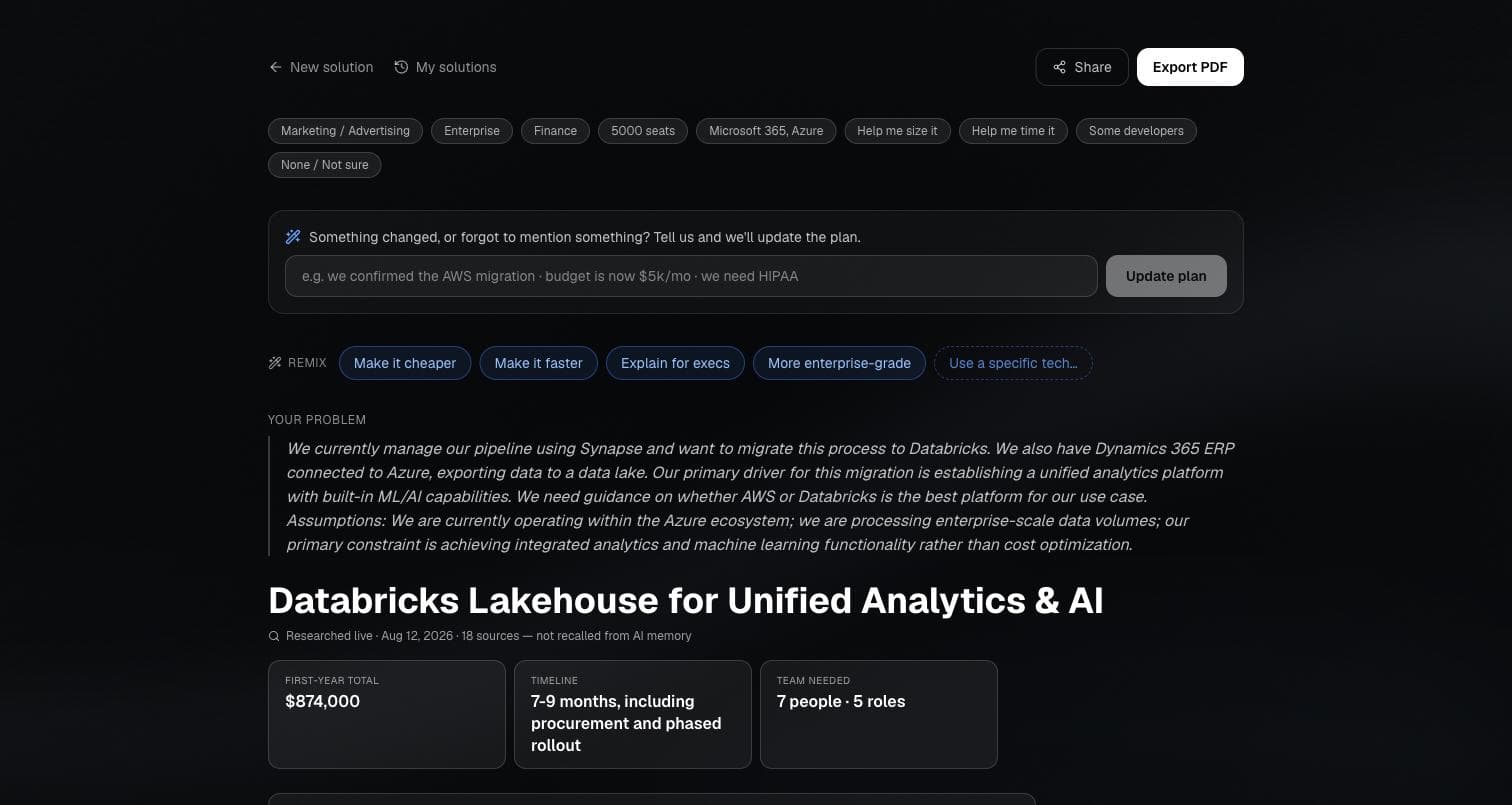Click the Enterprise tag
The height and width of the screenshot is (805, 1512).
472,131
